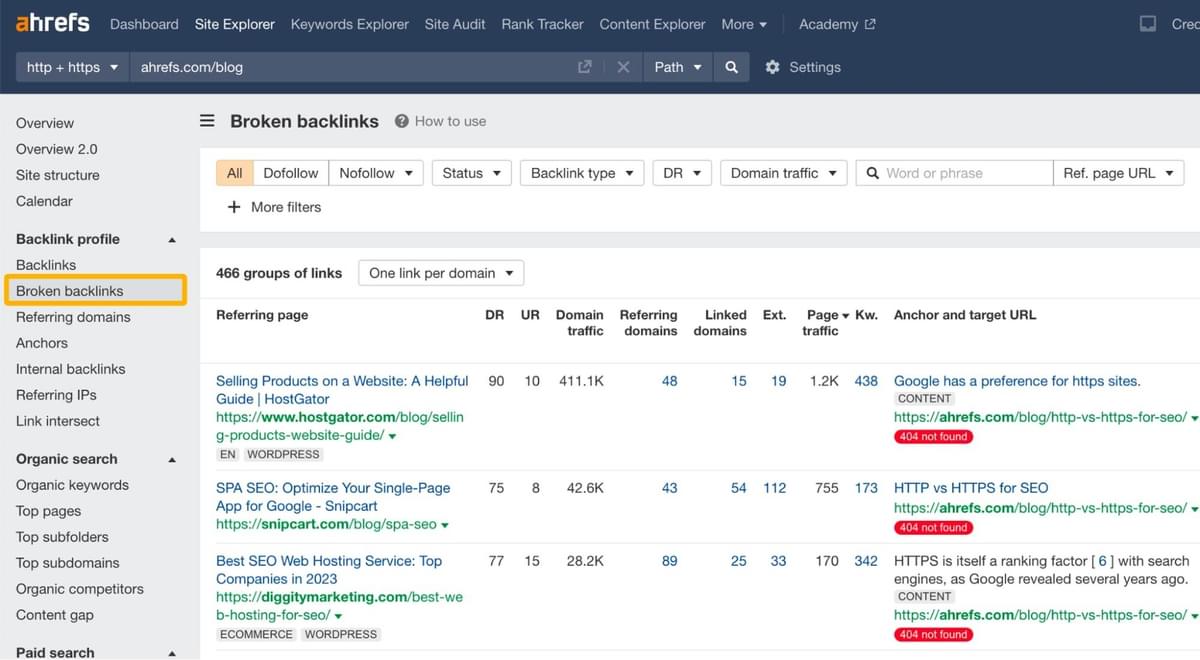Collapse the Organic search section

172,460
